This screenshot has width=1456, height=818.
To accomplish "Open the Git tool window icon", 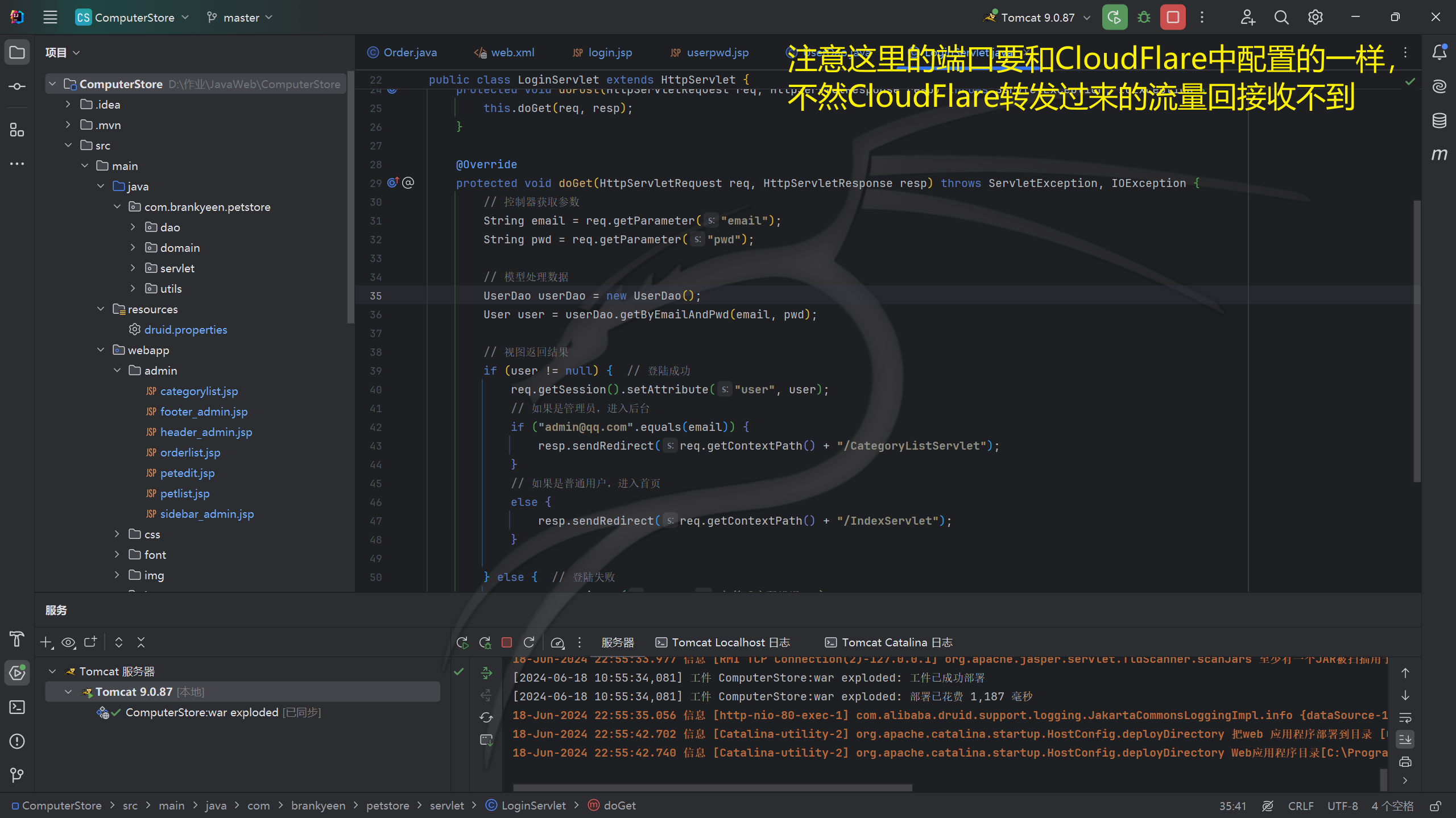I will coord(17,775).
